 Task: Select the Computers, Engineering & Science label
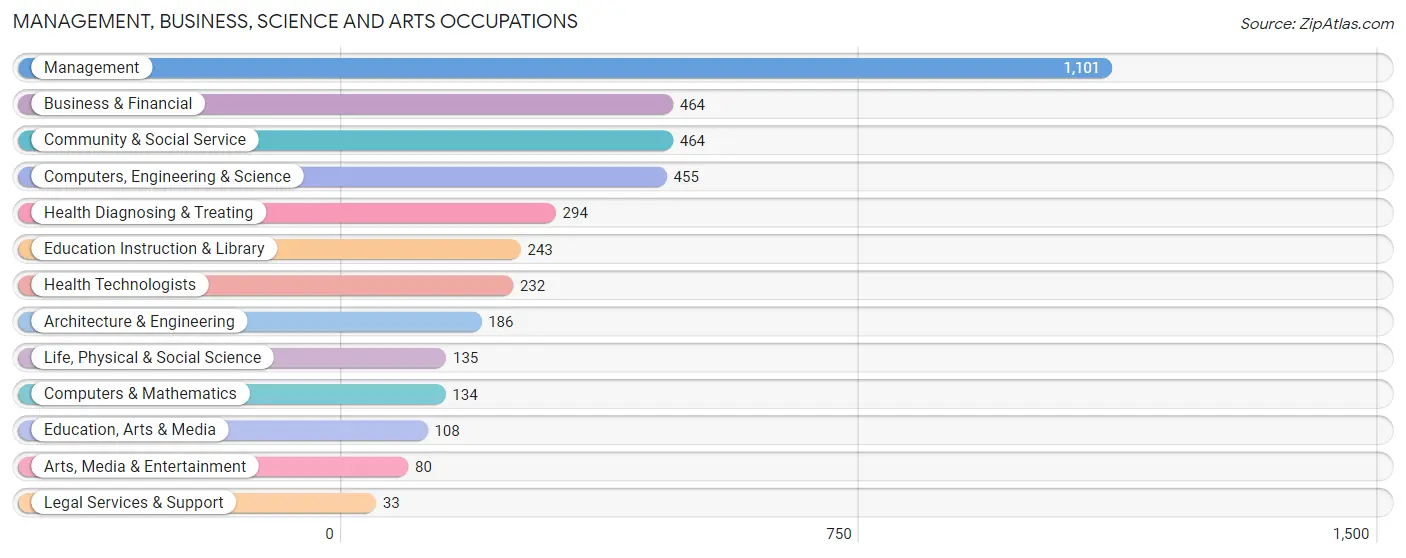[167, 177]
